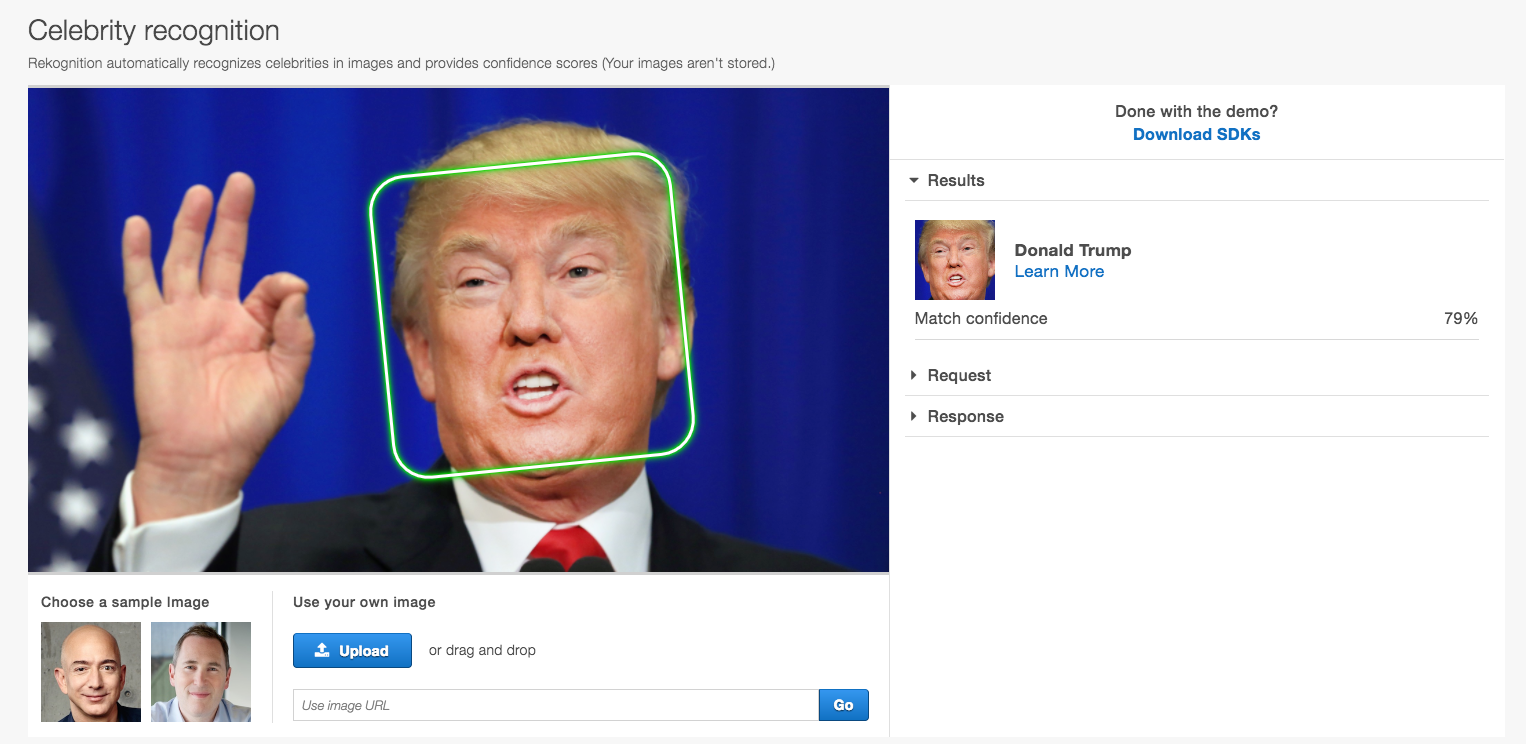Click the small result face thumbnail
Viewport: 1526px width, 744px height.
[955, 260]
